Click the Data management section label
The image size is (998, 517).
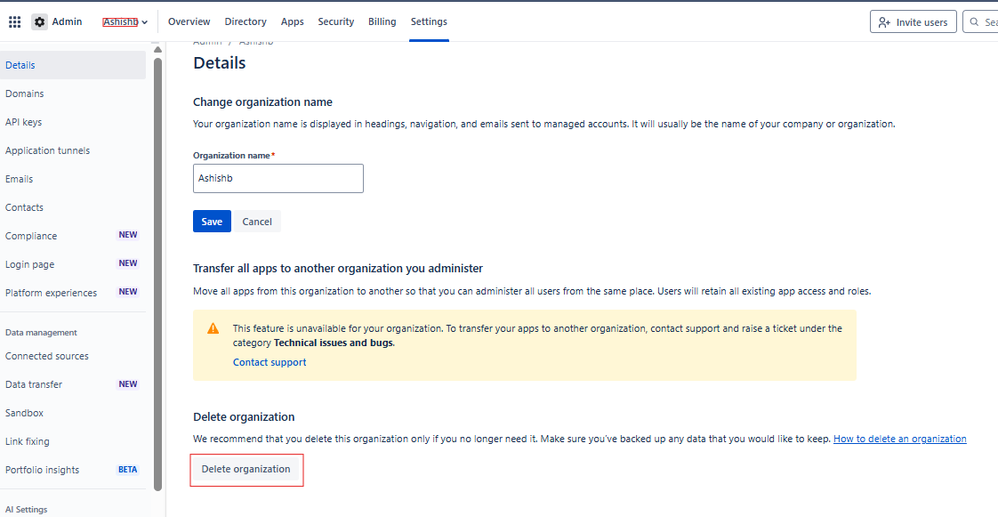pos(41,332)
